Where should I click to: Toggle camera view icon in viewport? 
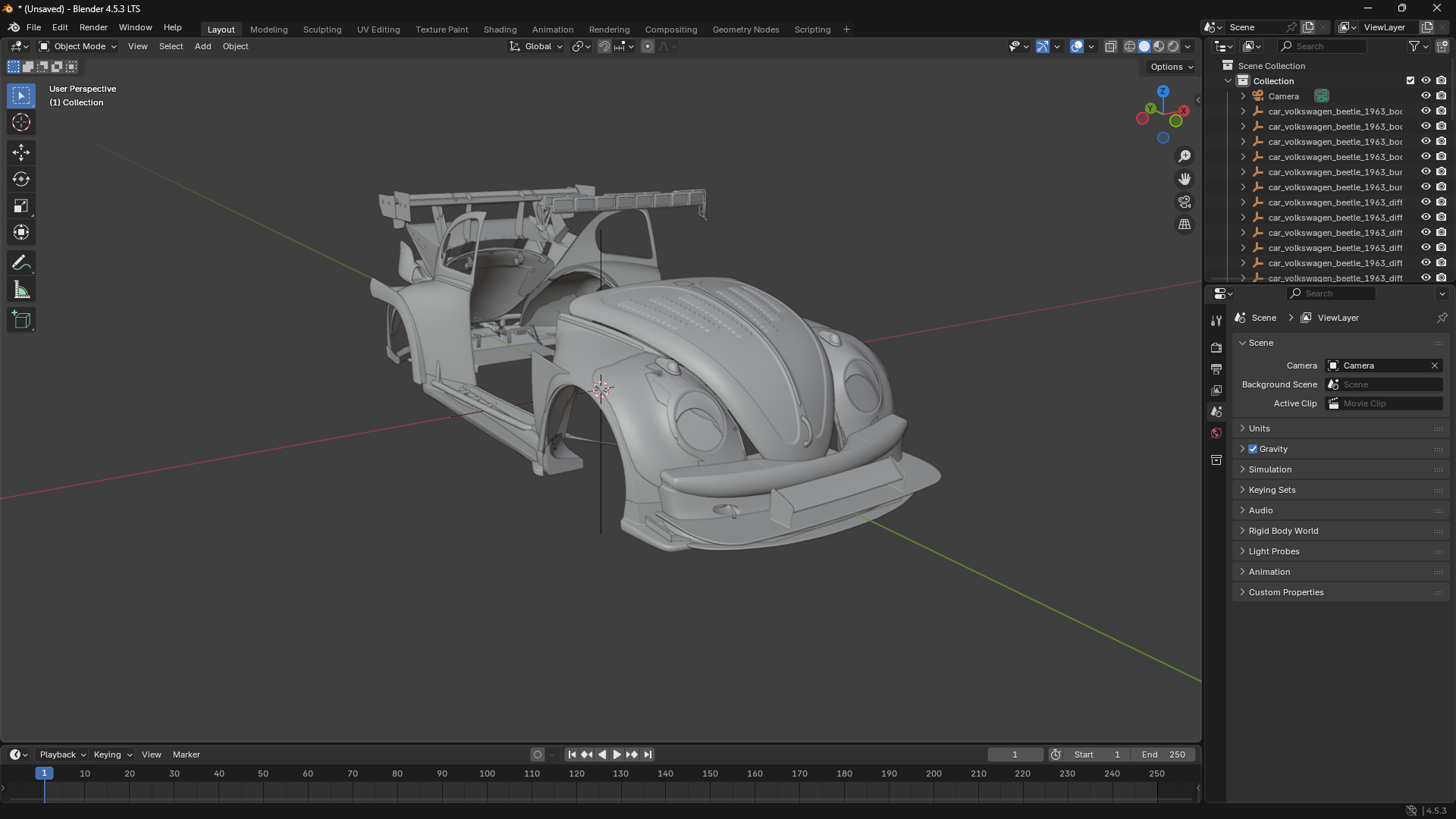[1185, 202]
